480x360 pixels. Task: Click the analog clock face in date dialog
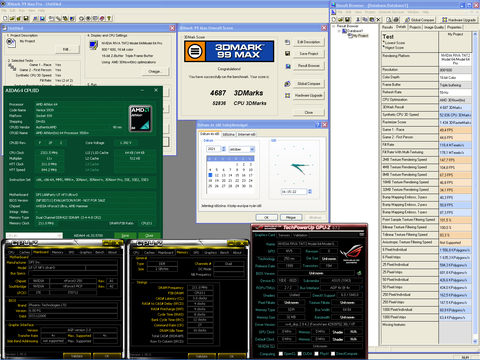[294, 165]
